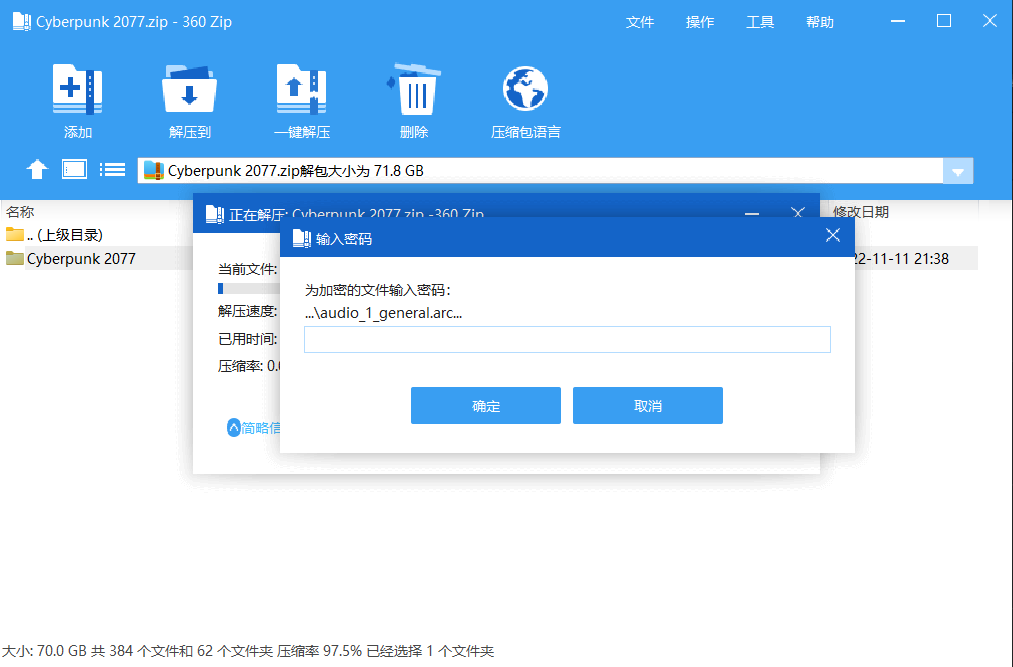Sort by 名称 column header

click(20, 211)
